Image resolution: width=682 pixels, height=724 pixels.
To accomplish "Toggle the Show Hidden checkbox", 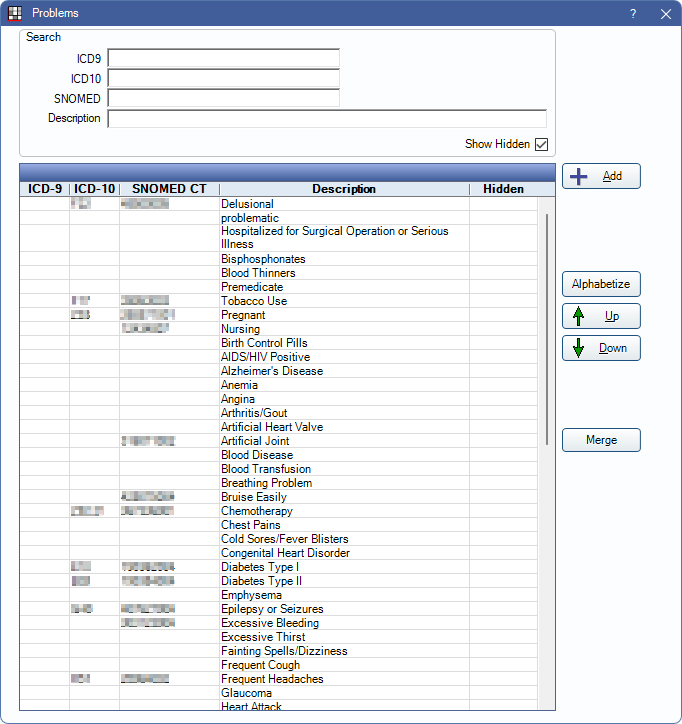I will click(541, 144).
